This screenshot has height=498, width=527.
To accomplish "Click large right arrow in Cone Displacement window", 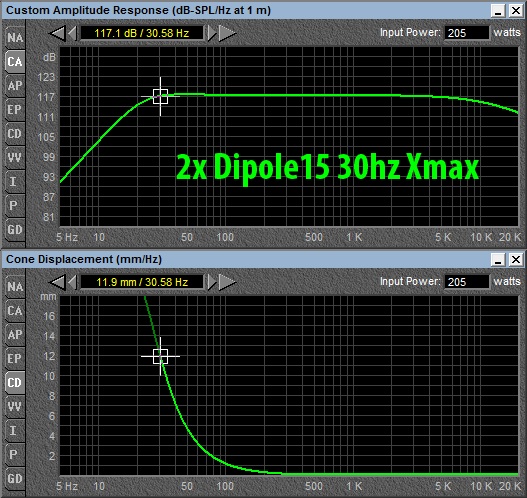I will point(227,282).
